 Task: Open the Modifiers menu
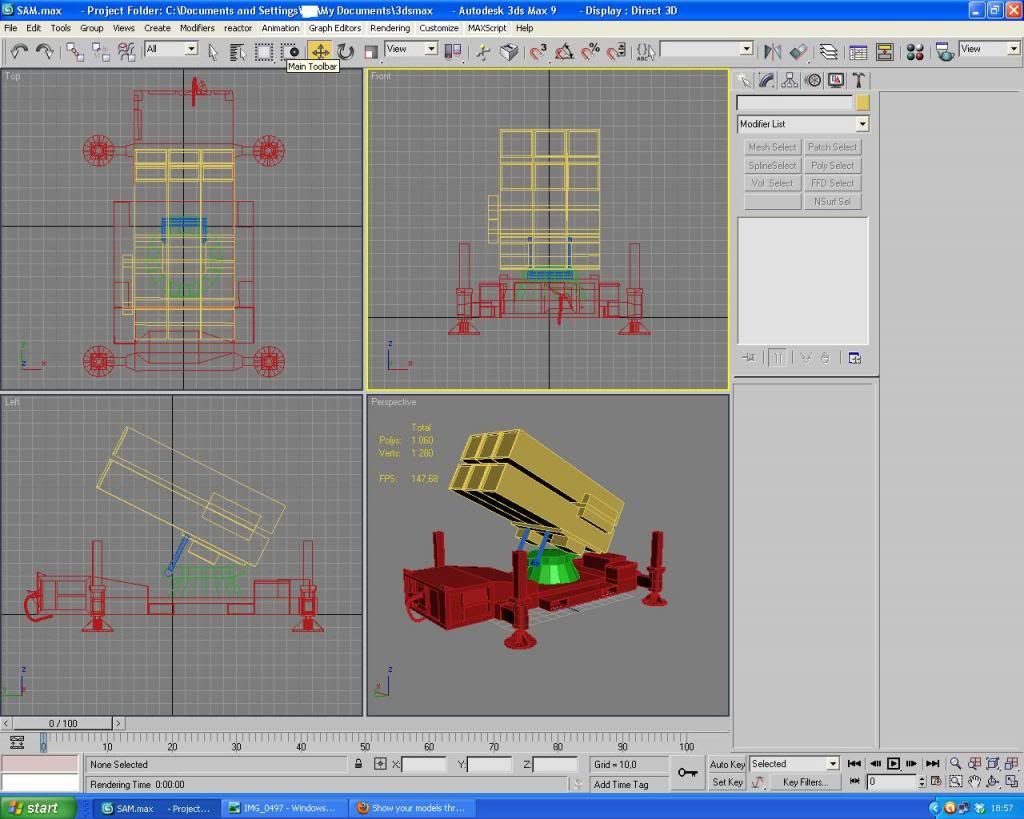197,28
